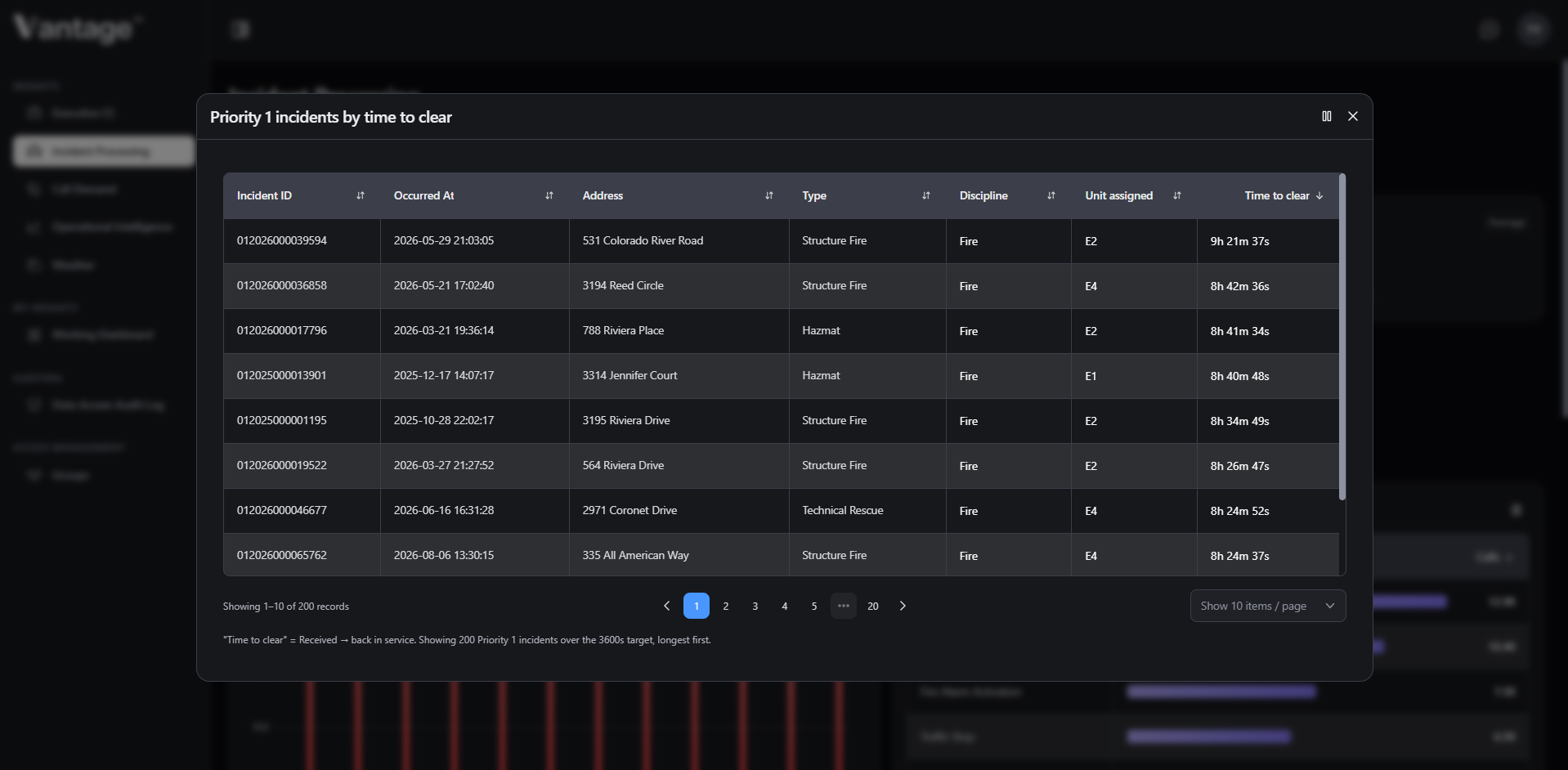Screen dimensions: 1568x770
Task: Go to previous page arrow
Action: [x=667, y=606]
